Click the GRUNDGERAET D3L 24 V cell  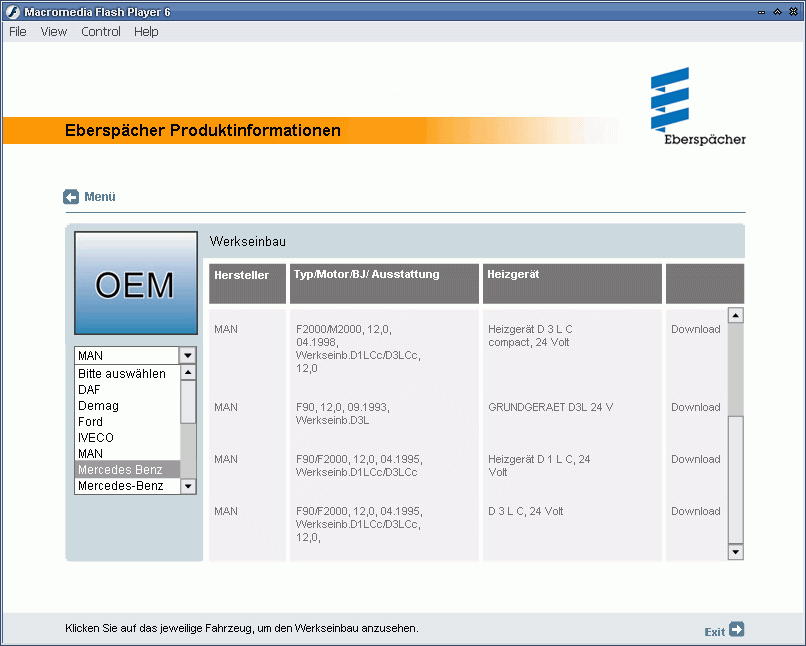point(551,408)
